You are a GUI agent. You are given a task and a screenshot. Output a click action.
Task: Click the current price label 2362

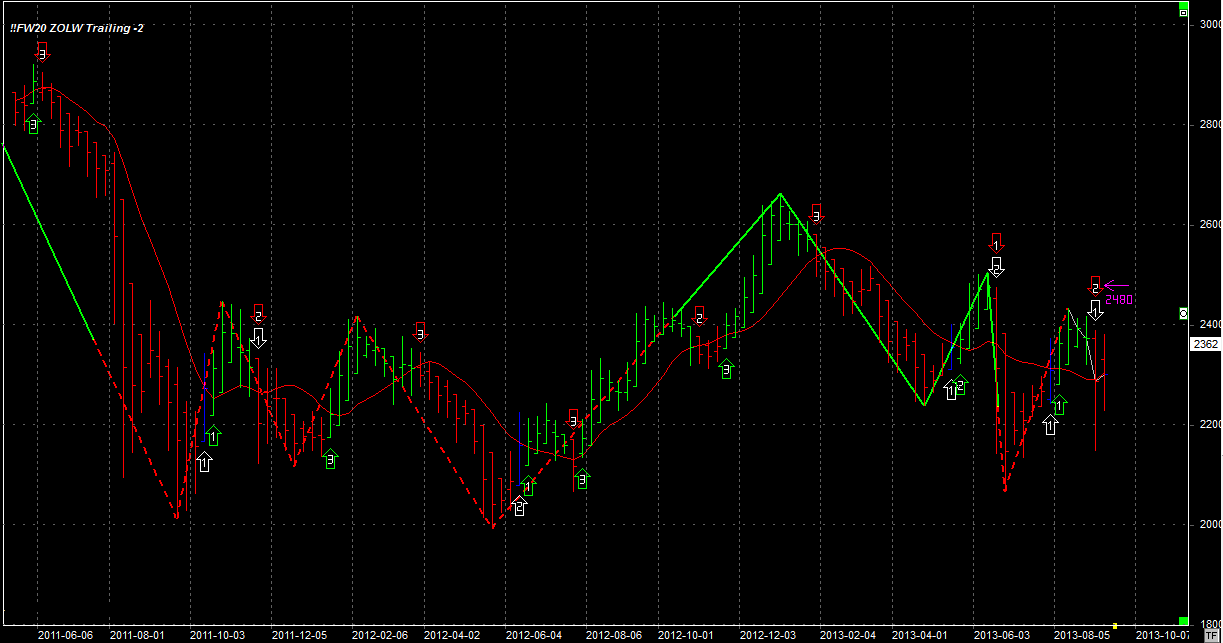(x=1204, y=344)
